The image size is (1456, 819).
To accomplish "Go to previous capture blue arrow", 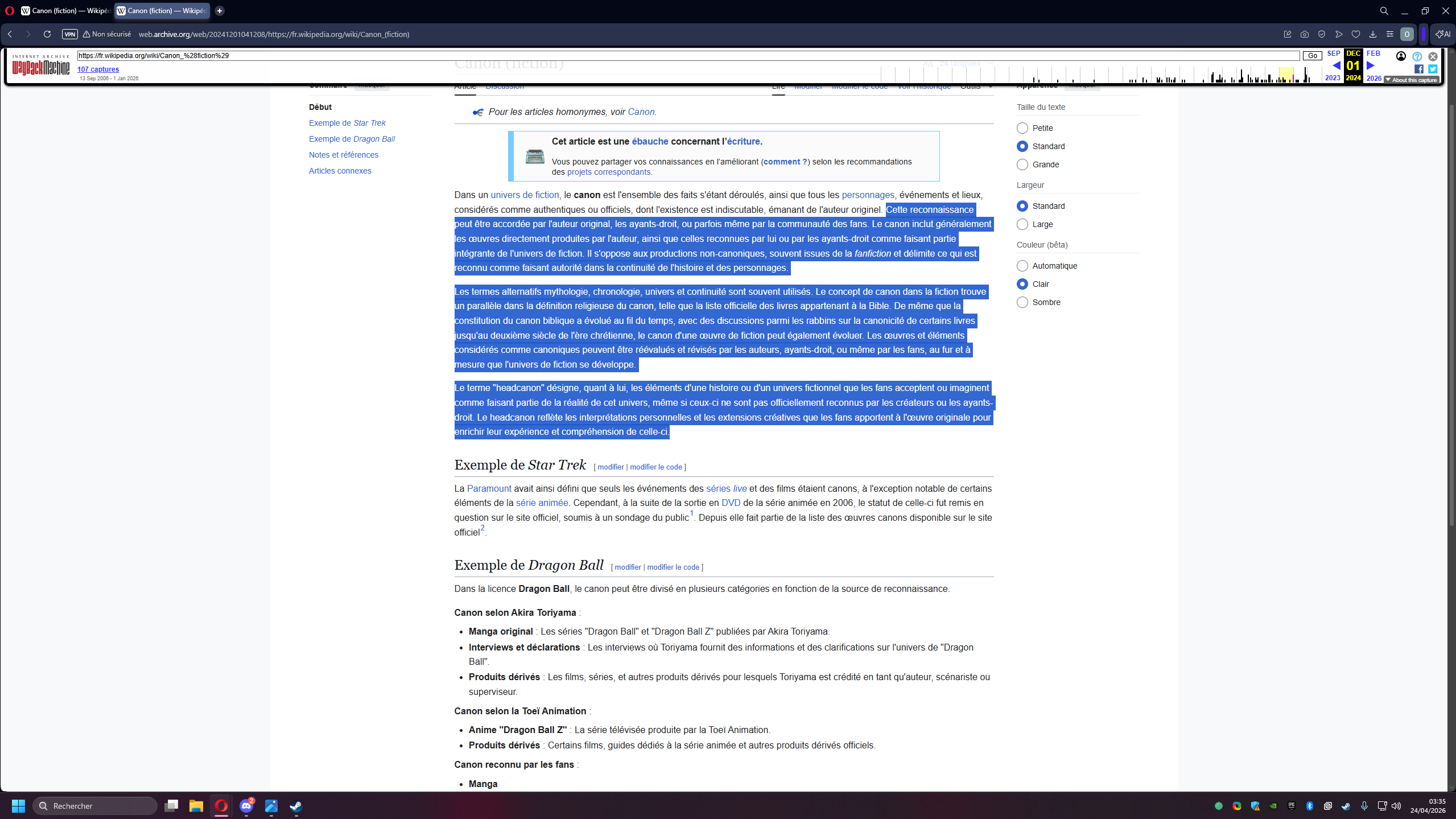I will tap(1336, 65).
